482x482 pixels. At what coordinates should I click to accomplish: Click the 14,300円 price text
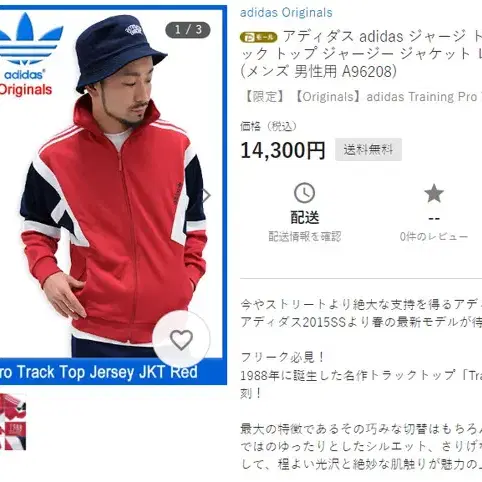(283, 150)
